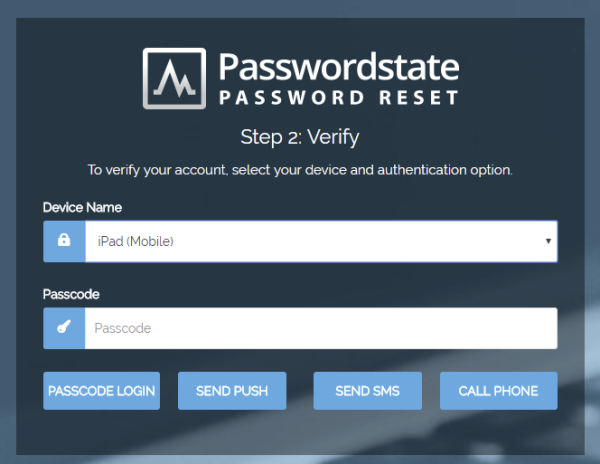Click the PASSCODE LOGIN button

tap(101, 391)
